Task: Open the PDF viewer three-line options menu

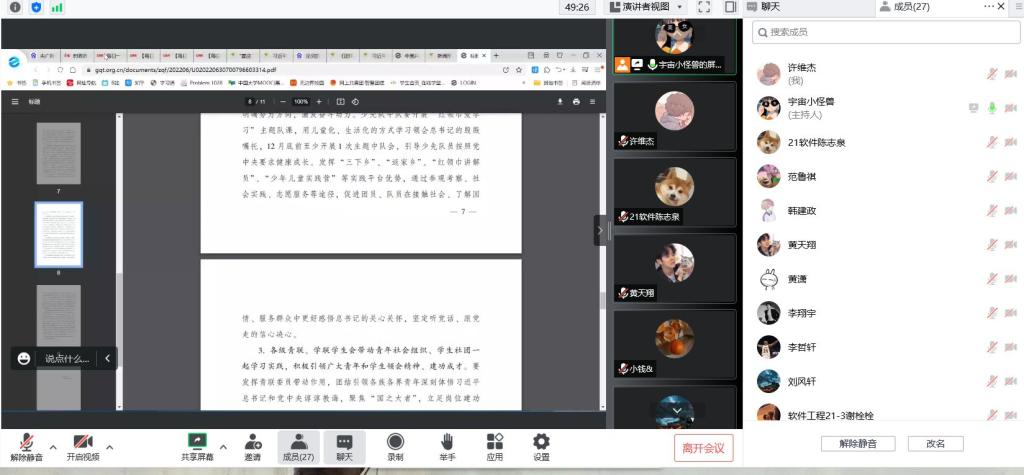Action: tap(592, 102)
